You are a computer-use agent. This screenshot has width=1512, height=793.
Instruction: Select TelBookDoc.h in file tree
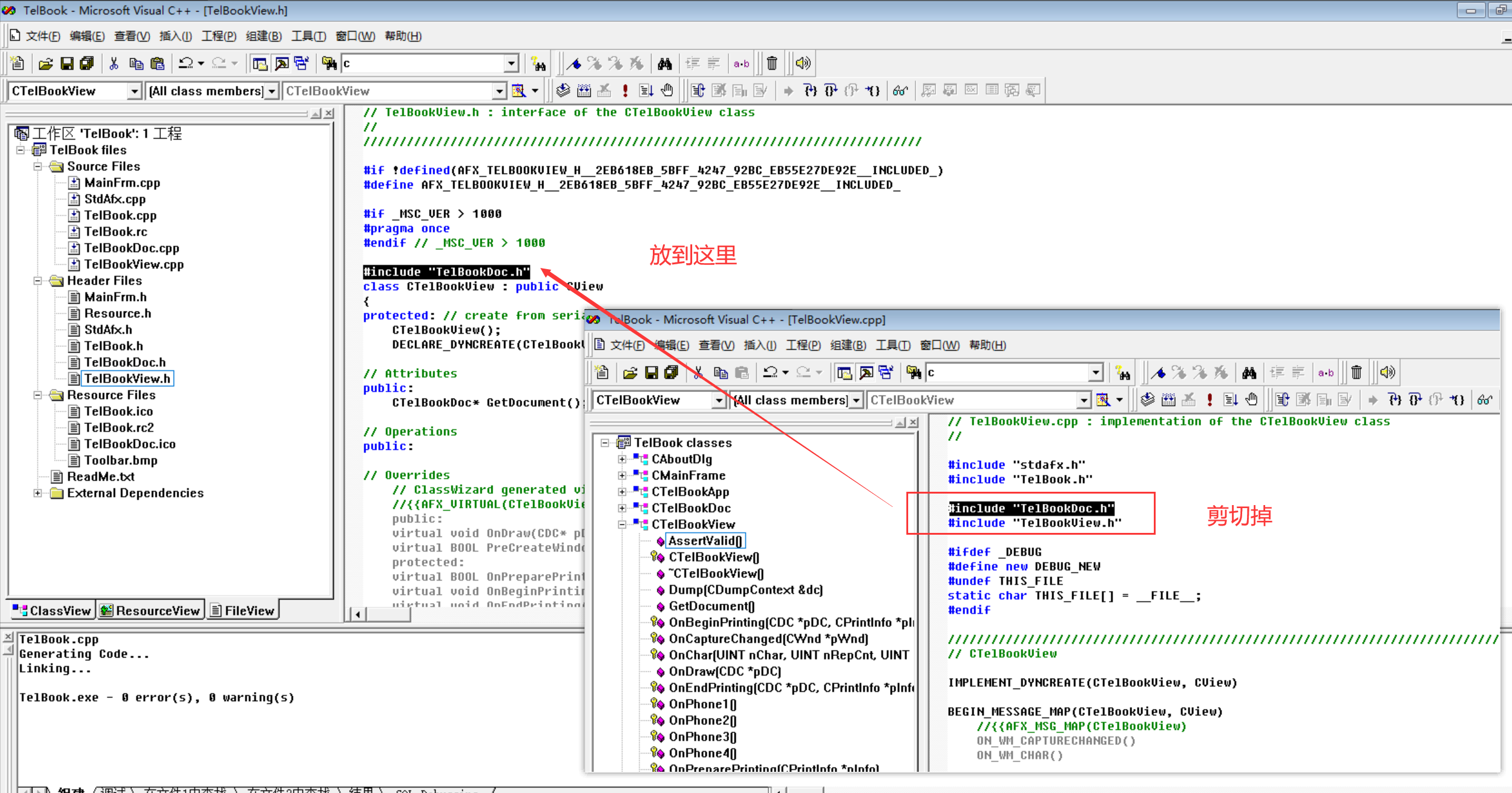(125, 362)
